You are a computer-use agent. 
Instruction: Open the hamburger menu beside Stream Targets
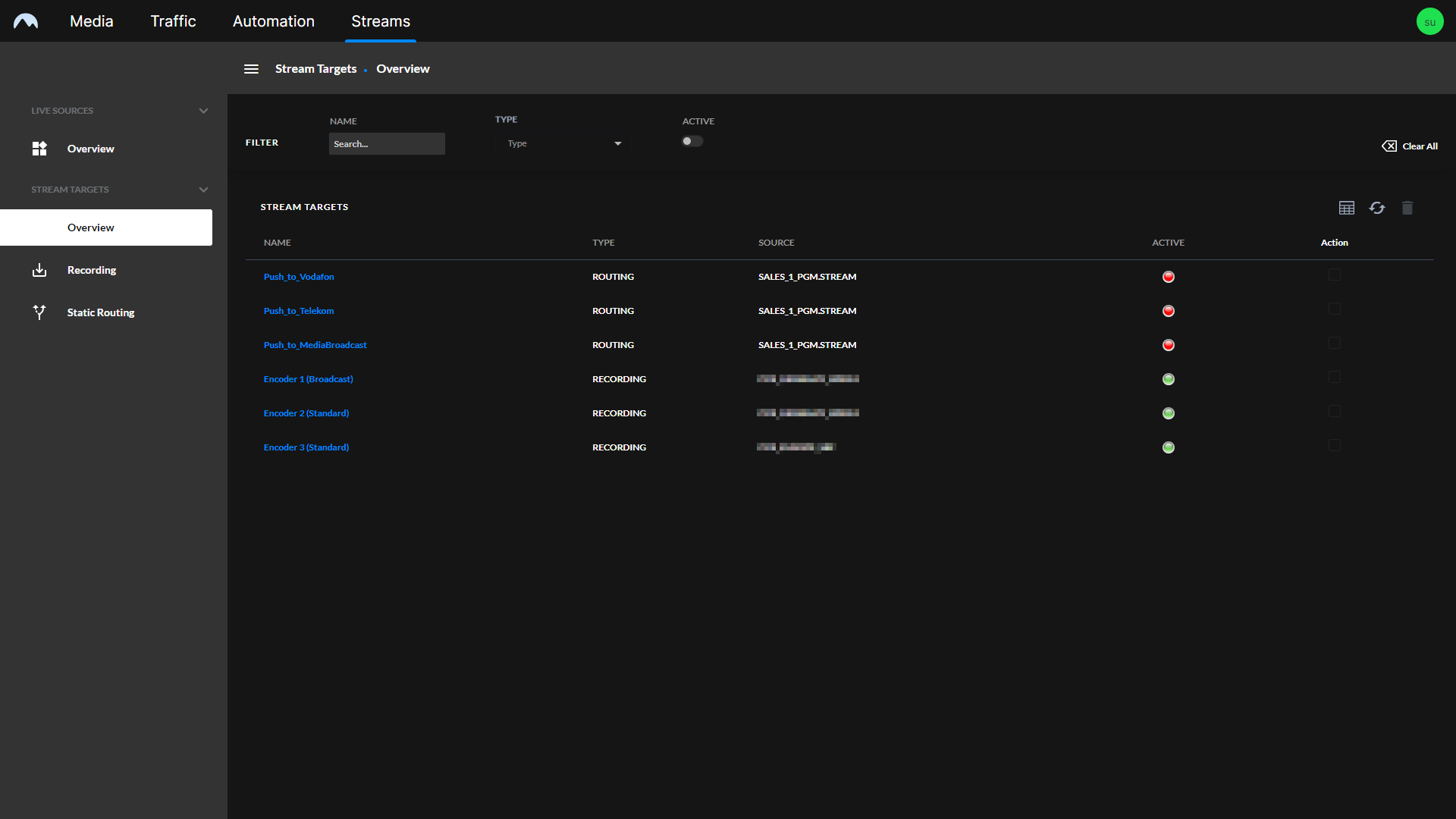point(251,68)
